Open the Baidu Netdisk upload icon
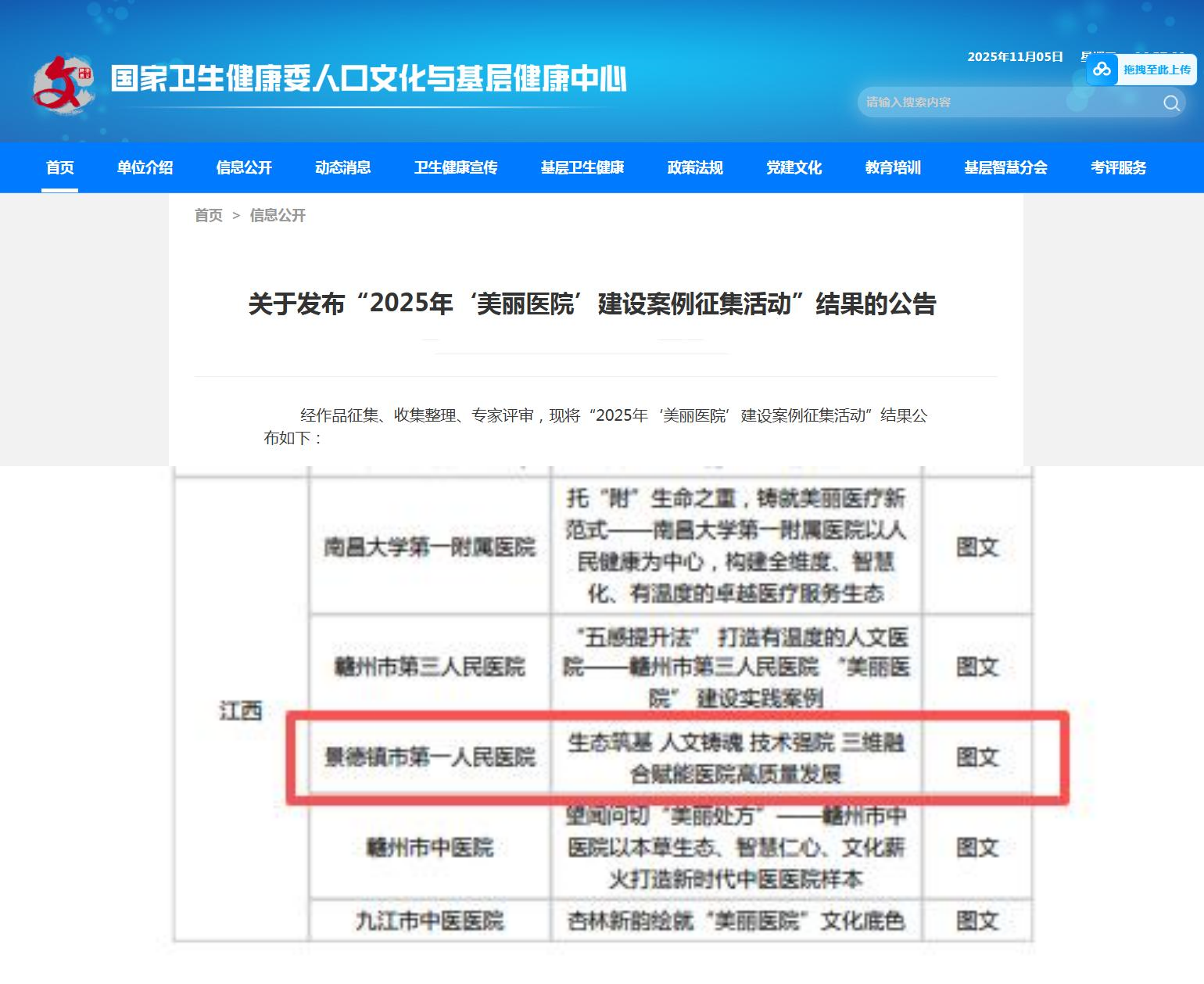Screen dimensions: 1204x984 (1103, 70)
